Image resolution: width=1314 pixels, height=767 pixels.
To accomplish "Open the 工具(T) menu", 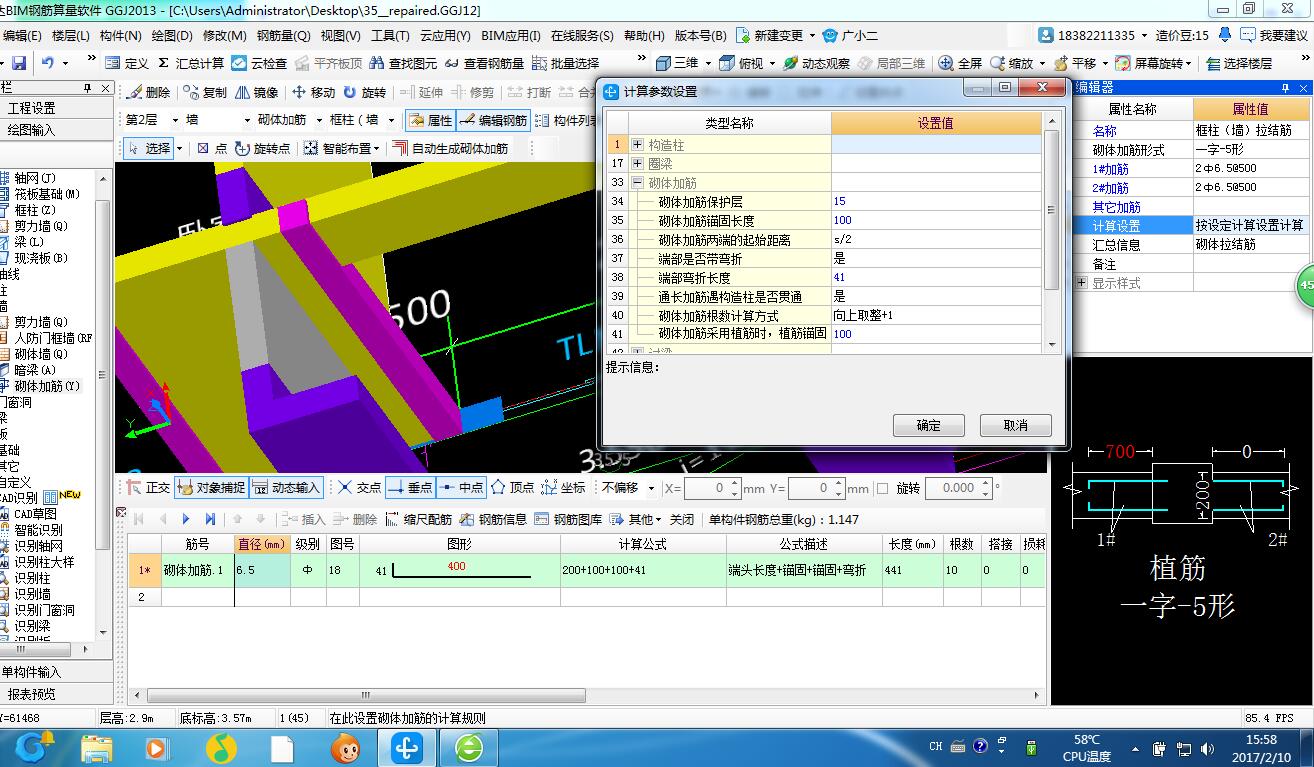I will pos(390,35).
